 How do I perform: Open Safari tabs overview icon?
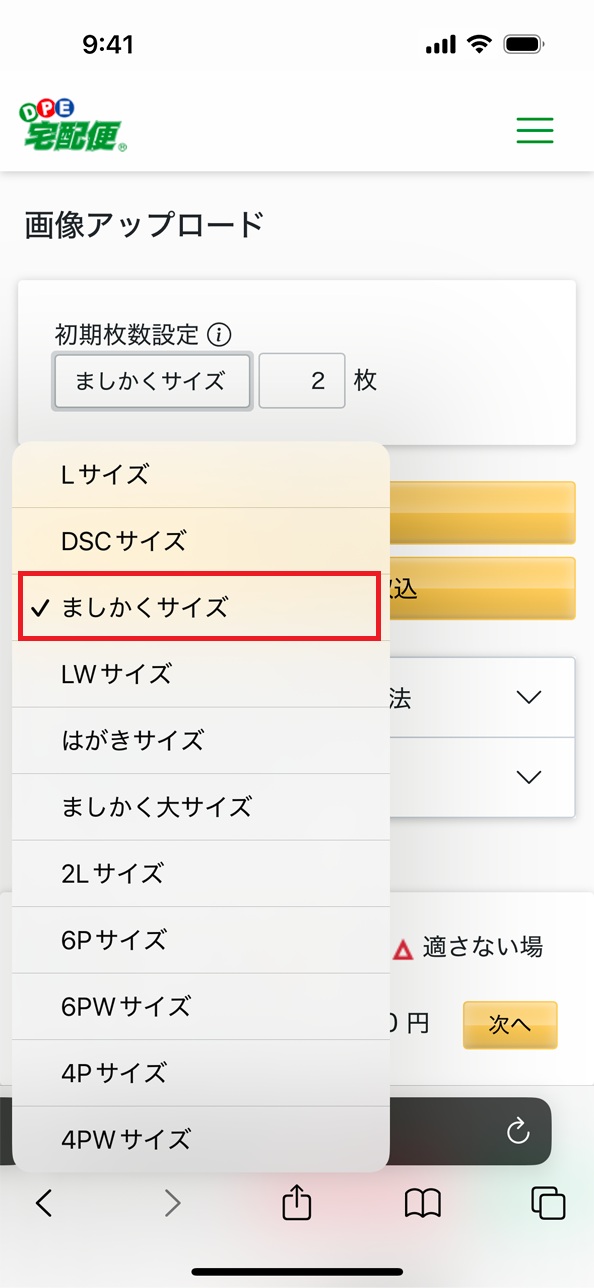pos(548,1203)
